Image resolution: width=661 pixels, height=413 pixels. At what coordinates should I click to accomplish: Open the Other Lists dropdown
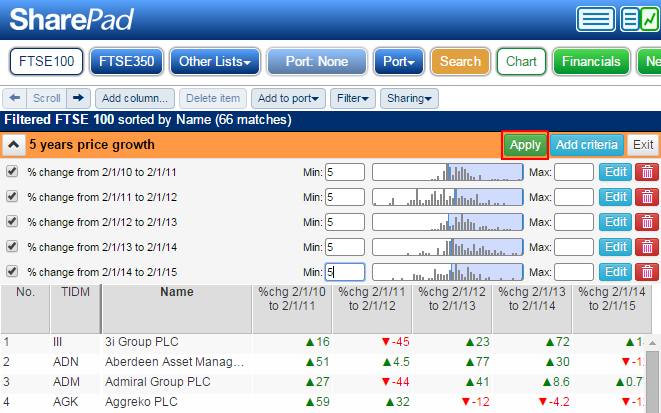coord(215,62)
